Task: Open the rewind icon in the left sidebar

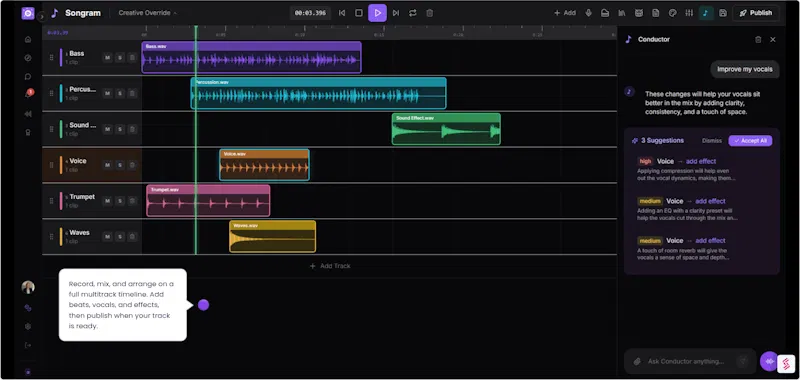Action: [28, 113]
